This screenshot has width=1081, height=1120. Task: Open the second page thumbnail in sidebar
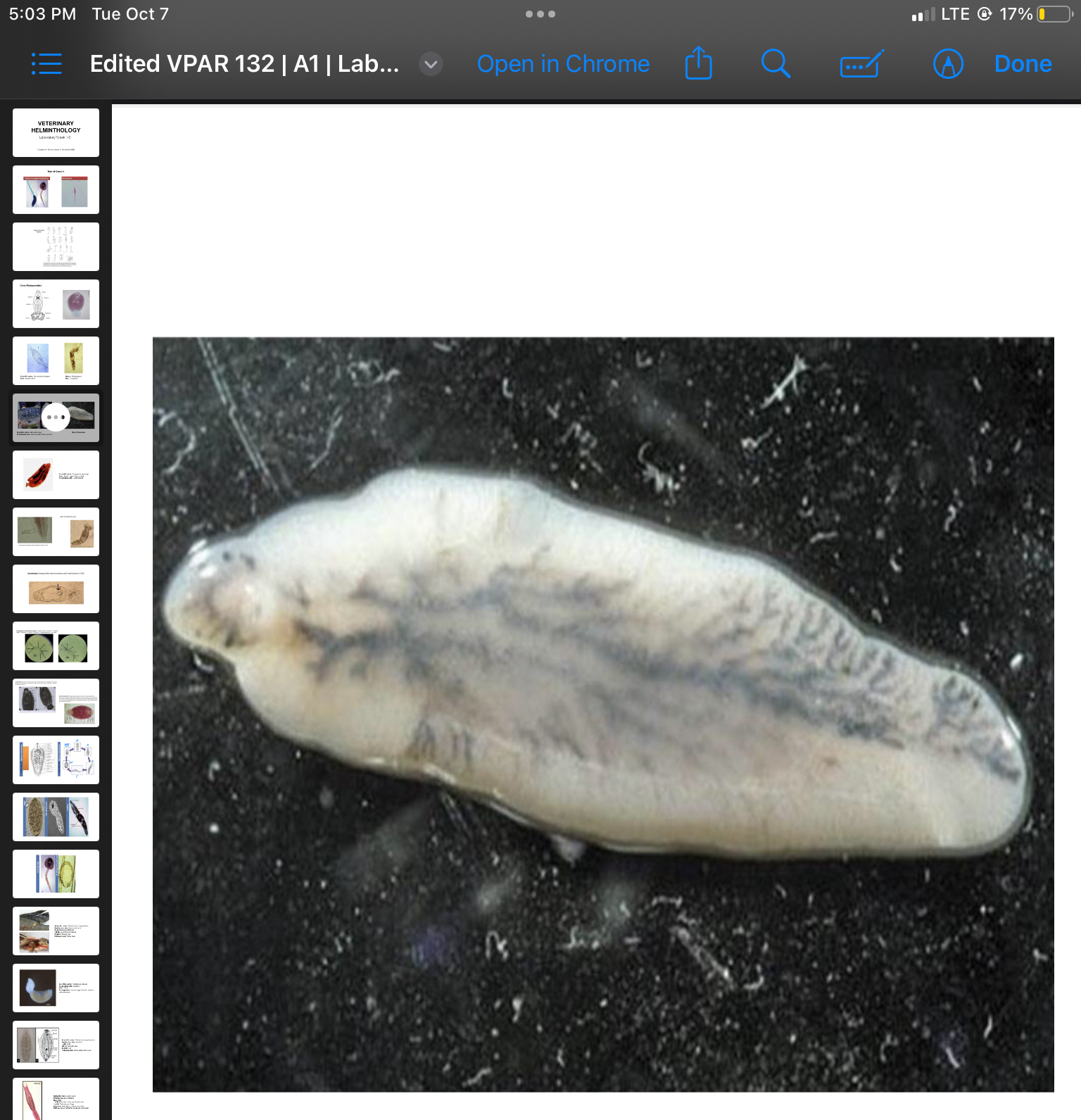click(56, 189)
